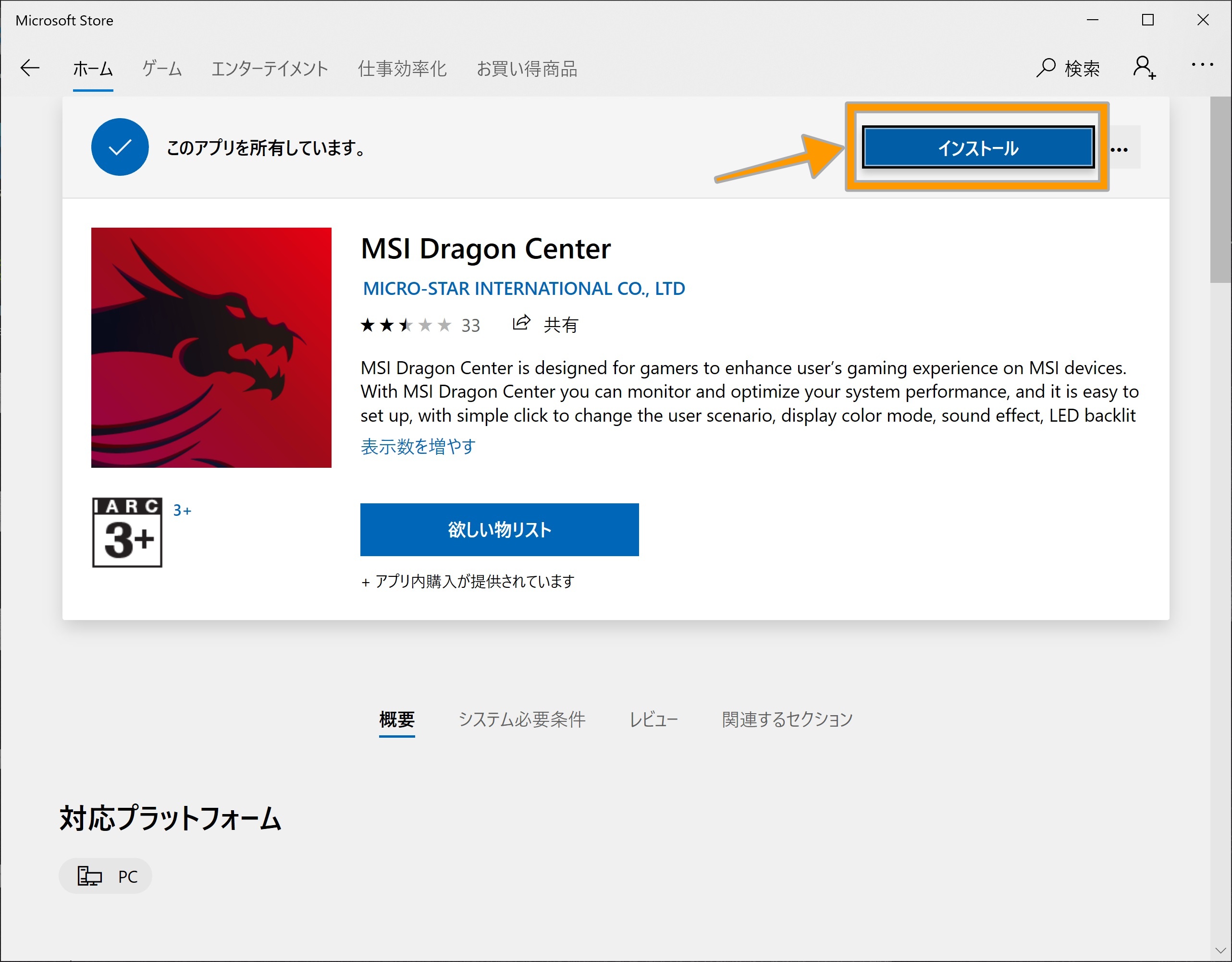Click the インストール button
Viewport: 1232px width, 962px height.
[x=978, y=148]
